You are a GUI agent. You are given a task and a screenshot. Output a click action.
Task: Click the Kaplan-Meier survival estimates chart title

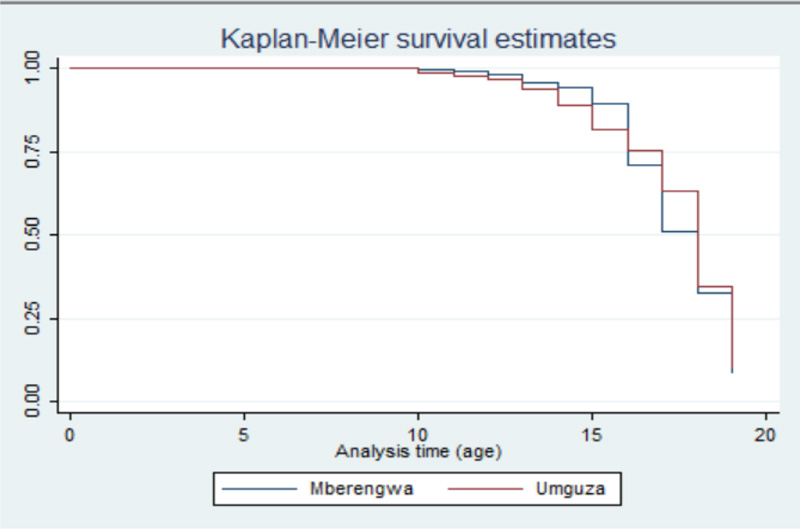coord(418,39)
